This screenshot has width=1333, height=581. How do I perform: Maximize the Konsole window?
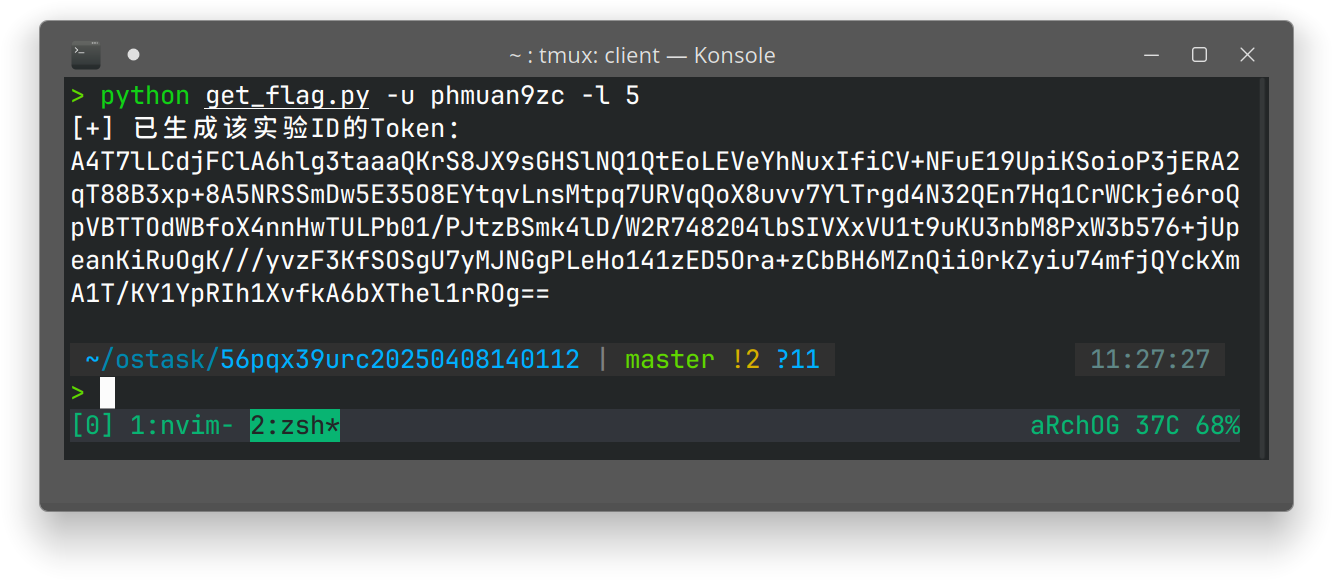pyautogui.click(x=1199, y=55)
